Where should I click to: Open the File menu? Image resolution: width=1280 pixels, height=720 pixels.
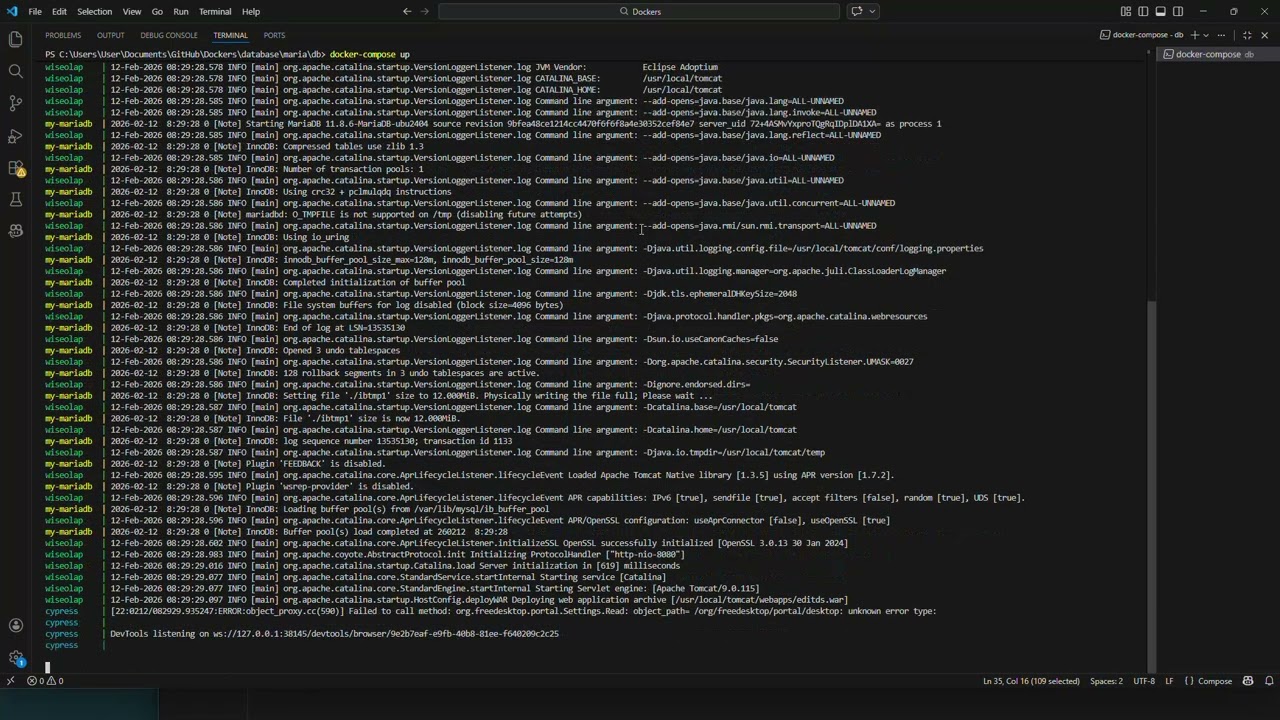pyautogui.click(x=35, y=11)
